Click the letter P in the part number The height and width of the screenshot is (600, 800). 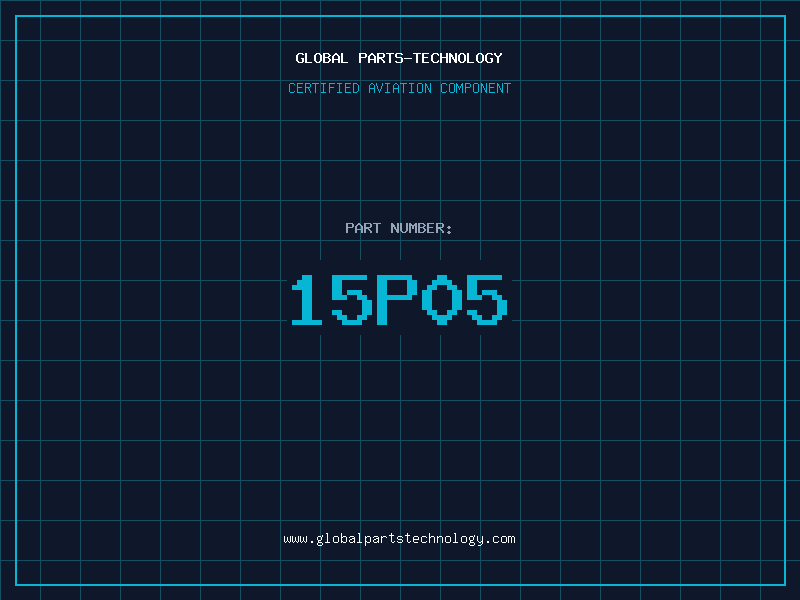(397, 301)
